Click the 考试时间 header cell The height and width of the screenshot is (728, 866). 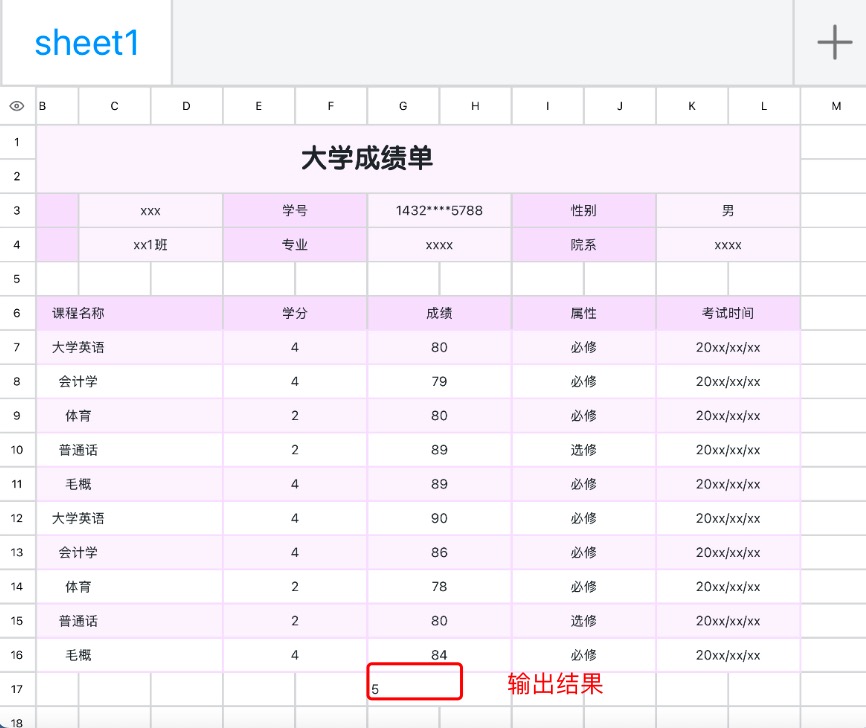point(728,313)
